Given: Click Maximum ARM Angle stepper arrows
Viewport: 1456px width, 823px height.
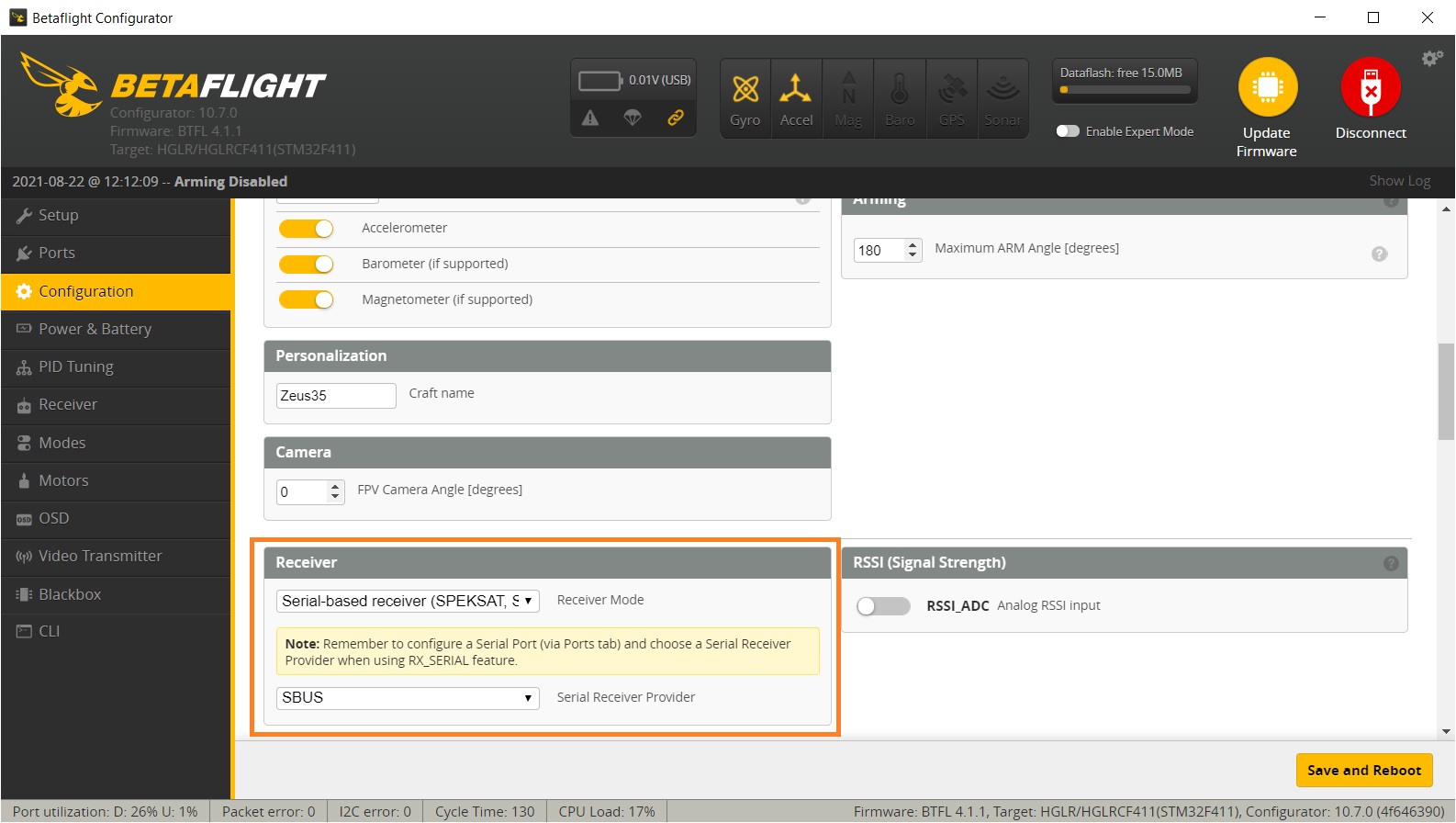Looking at the screenshot, I should pyautogui.click(x=913, y=250).
